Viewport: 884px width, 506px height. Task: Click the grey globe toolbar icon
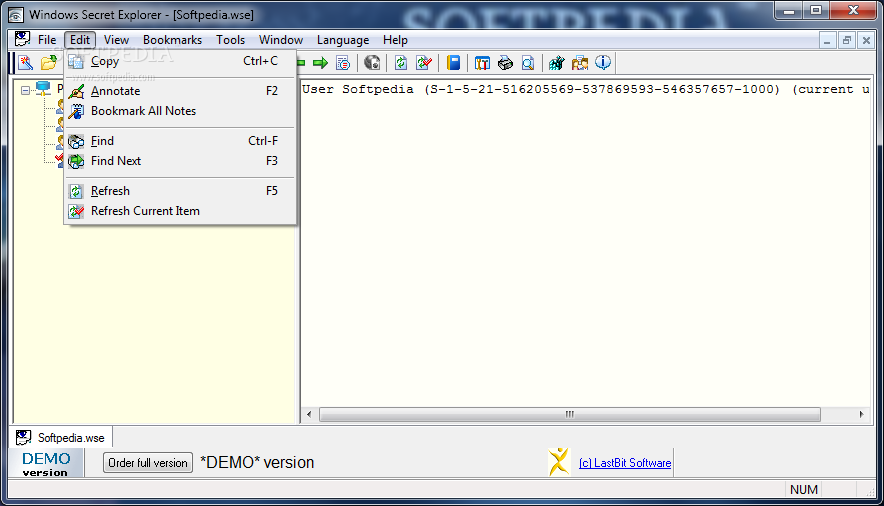click(372, 63)
